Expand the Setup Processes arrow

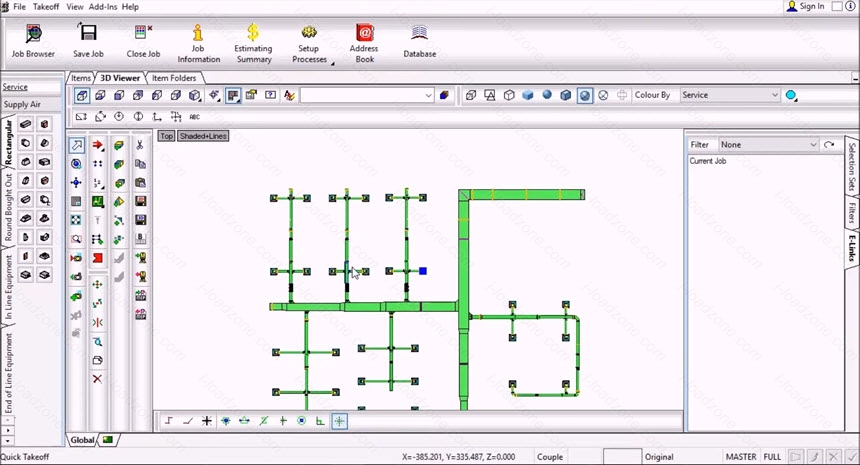[x=332, y=64]
